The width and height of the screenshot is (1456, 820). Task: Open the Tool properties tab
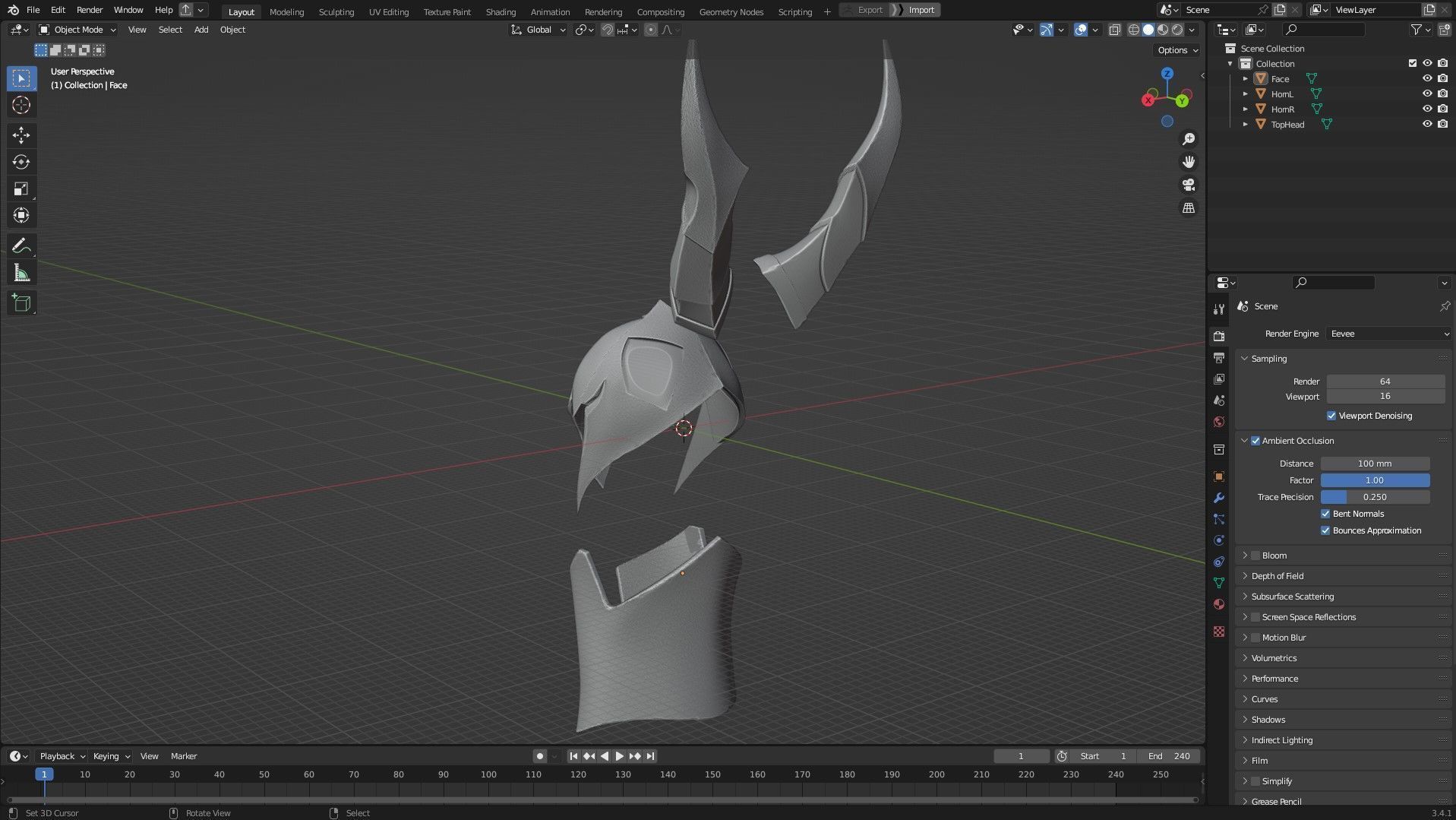(1219, 309)
